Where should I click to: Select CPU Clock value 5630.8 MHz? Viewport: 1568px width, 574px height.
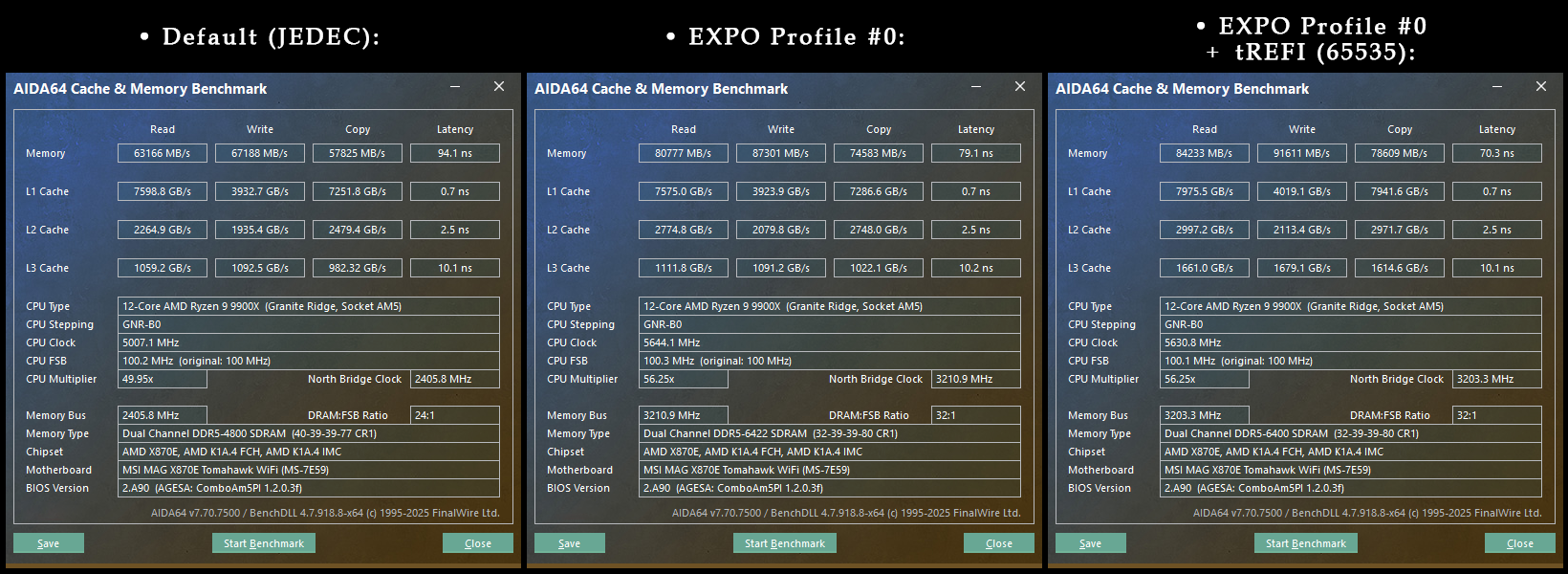tap(1351, 342)
